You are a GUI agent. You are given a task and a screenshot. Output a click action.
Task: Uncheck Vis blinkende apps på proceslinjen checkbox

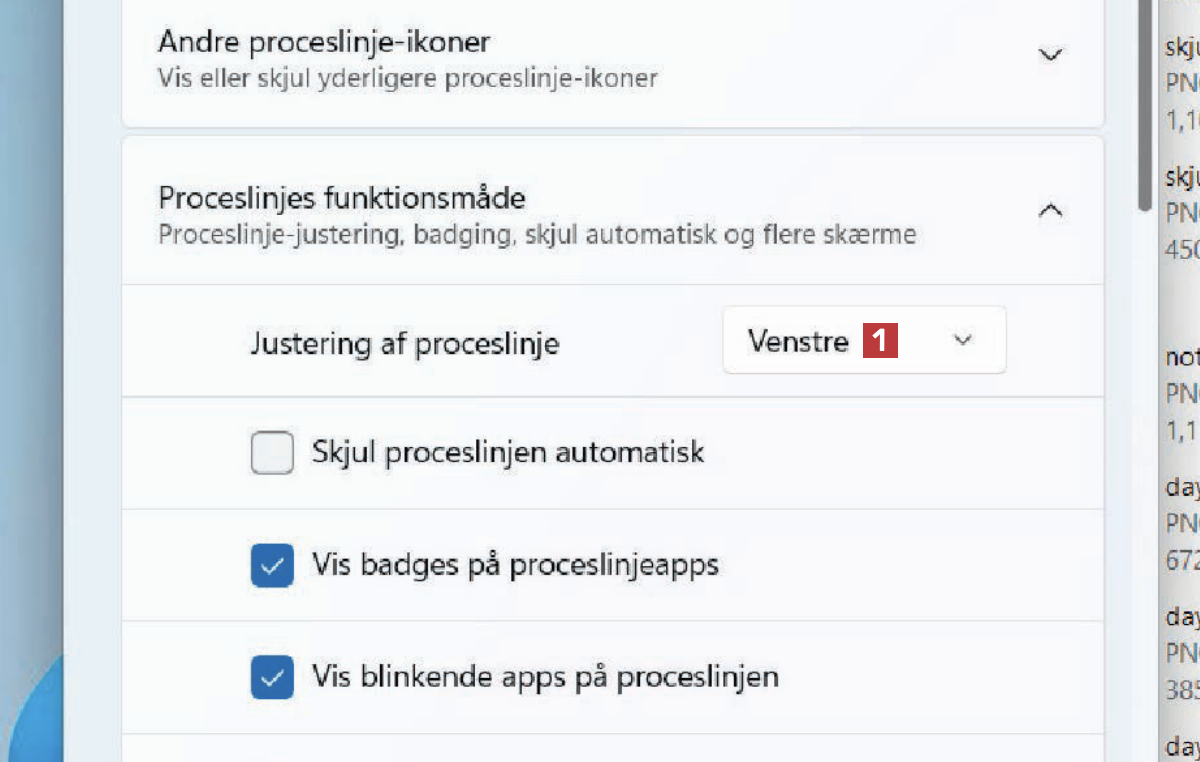(x=272, y=678)
